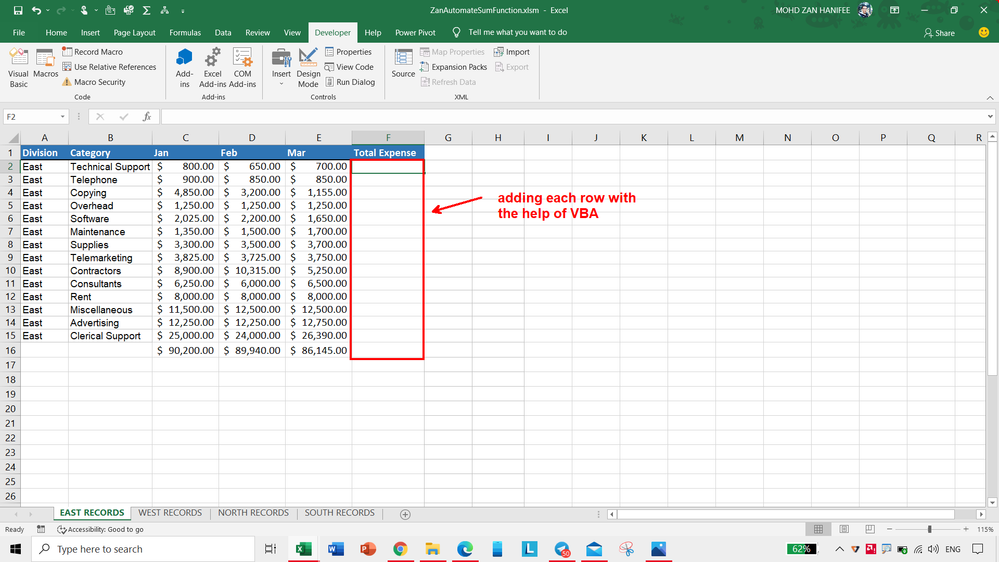Customize Quick Access Toolbar dropdown
The image size is (999, 562).
(x=183, y=11)
